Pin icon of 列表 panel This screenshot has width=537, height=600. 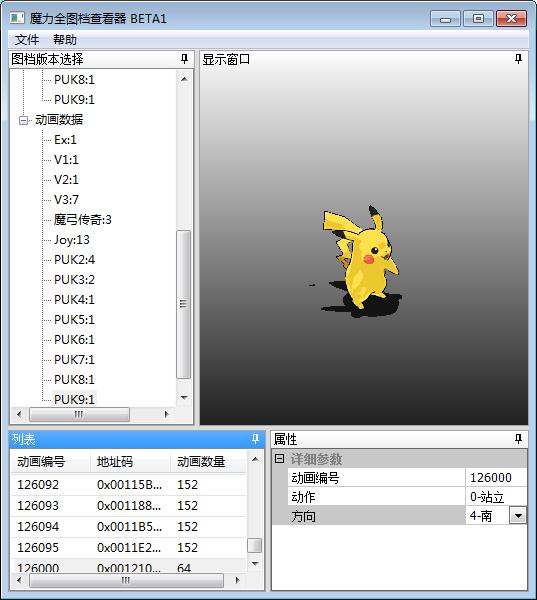(x=255, y=439)
